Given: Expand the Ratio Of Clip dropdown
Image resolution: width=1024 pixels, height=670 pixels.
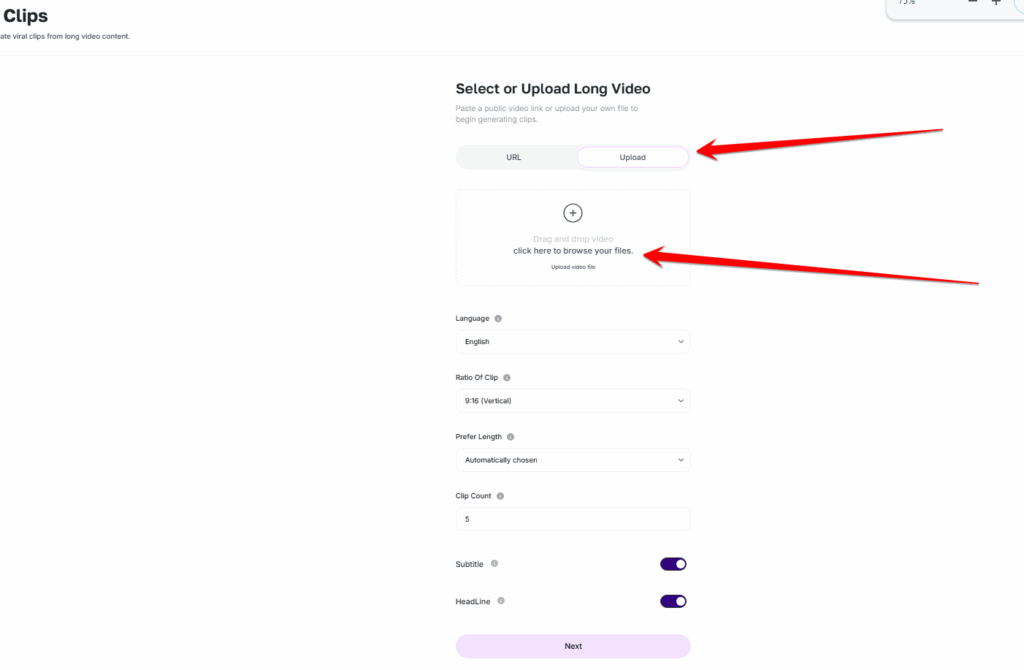Looking at the screenshot, I should click(x=573, y=401).
